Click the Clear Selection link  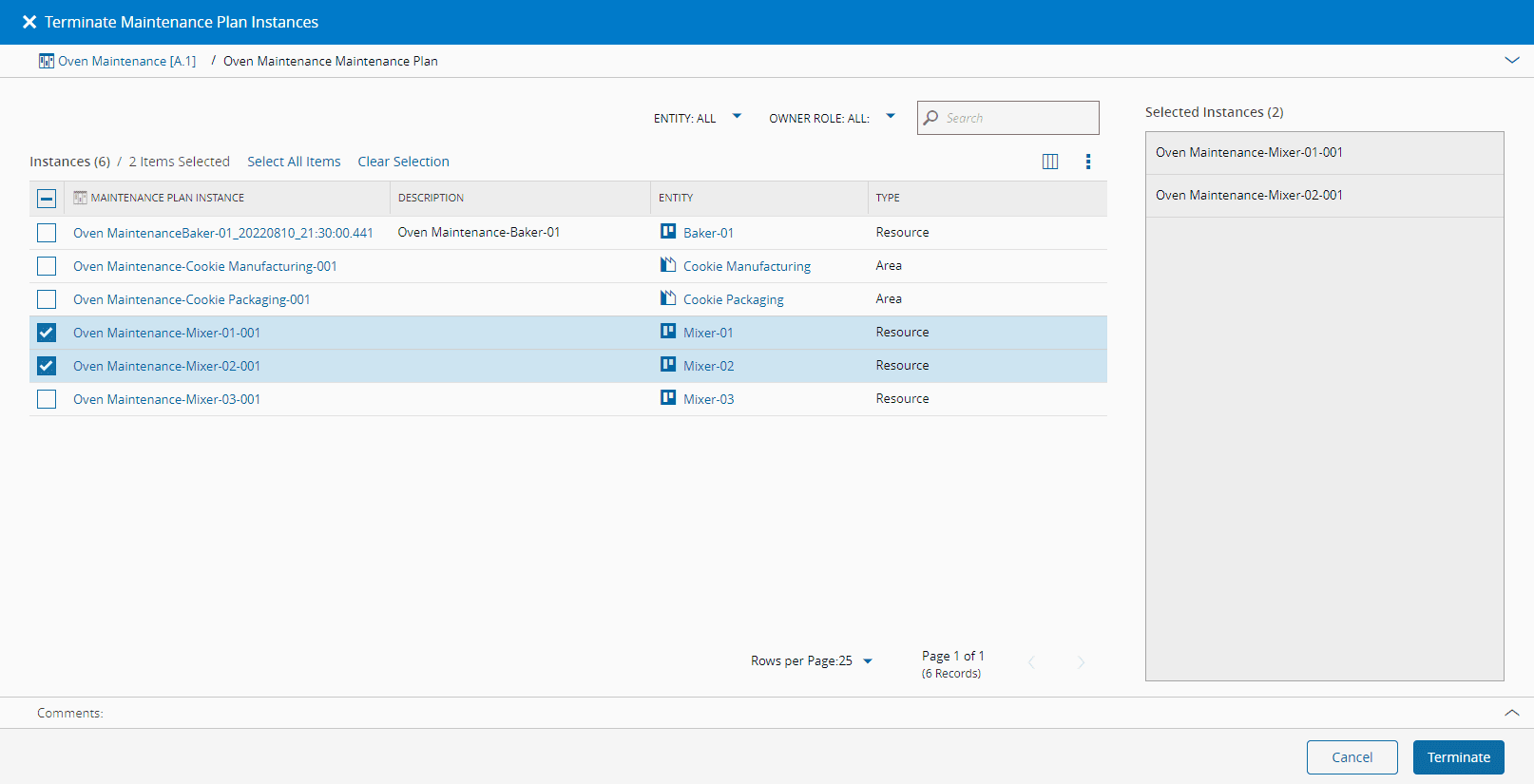coord(403,162)
